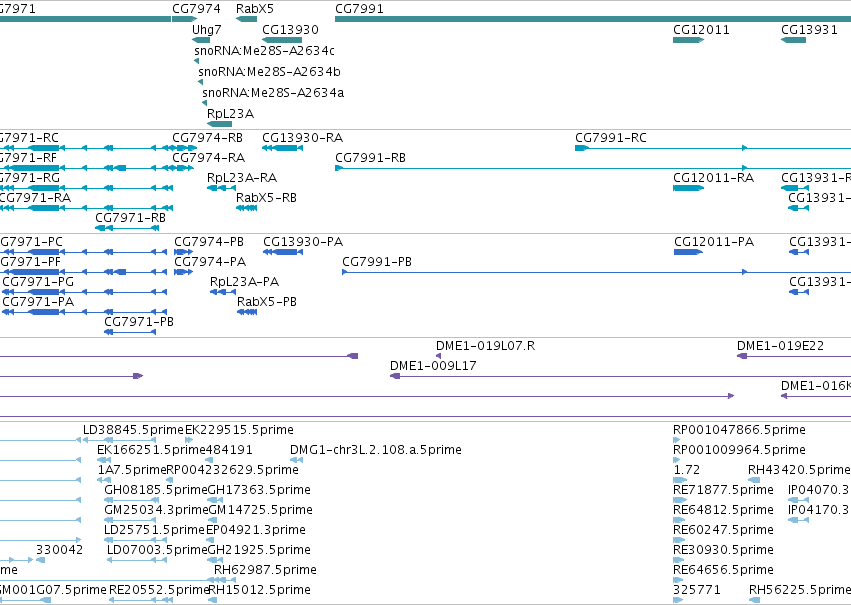Click transcript CG7991-RC label
The height and width of the screenshot is (605, 851).
tap(611, 138)
